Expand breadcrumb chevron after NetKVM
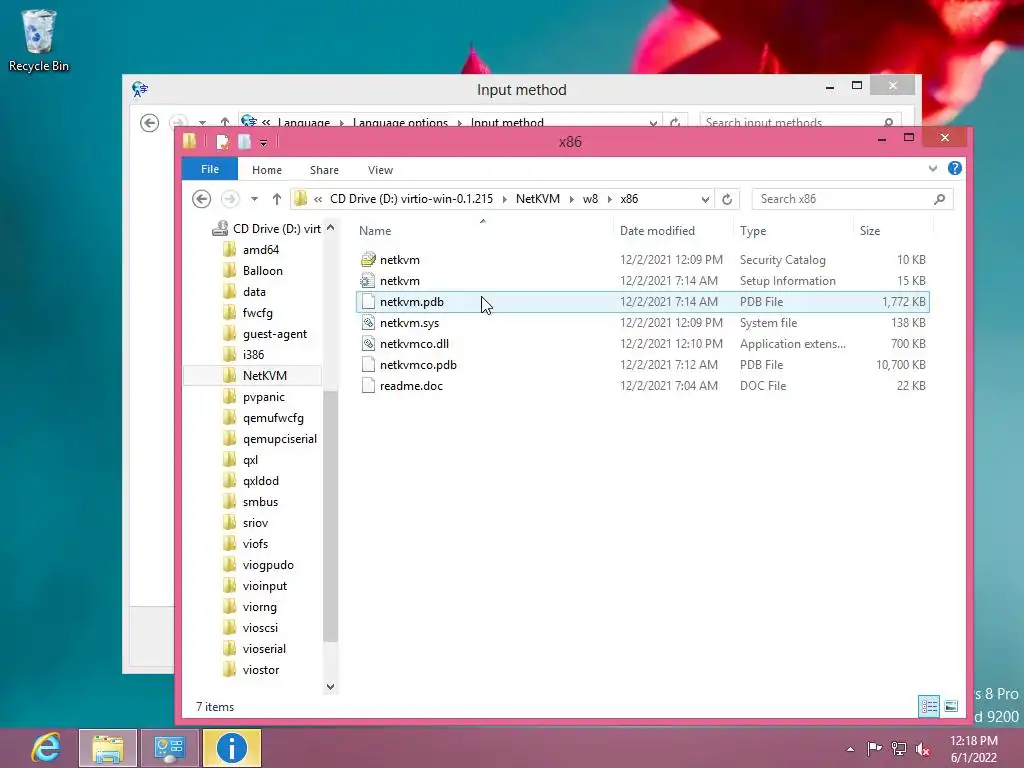 point(571,199)
